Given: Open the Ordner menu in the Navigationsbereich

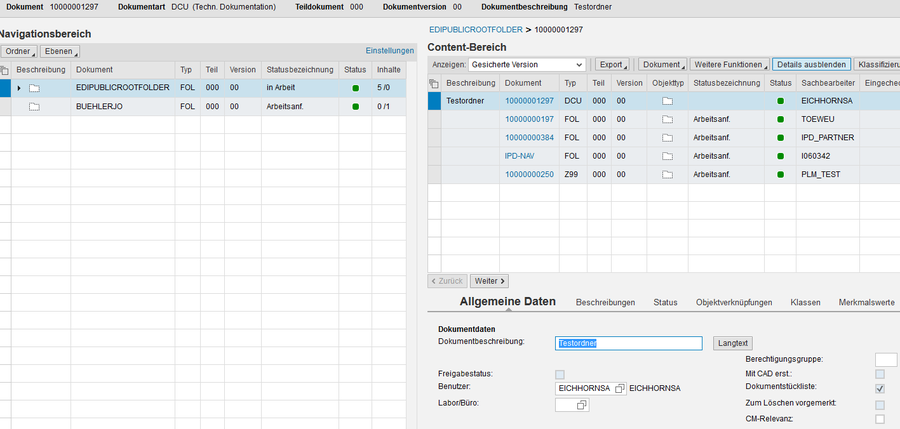Looking at the screenshot, I should (x=19, y=51).
